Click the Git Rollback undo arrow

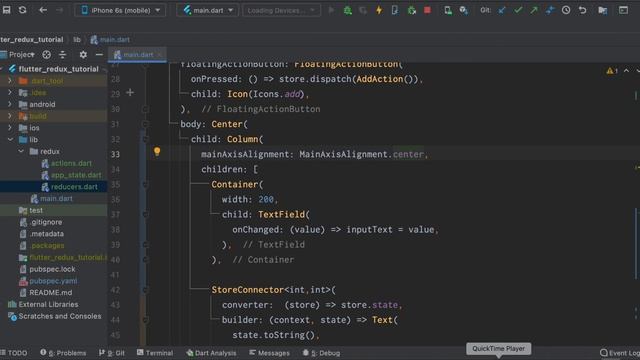[582, 10]
